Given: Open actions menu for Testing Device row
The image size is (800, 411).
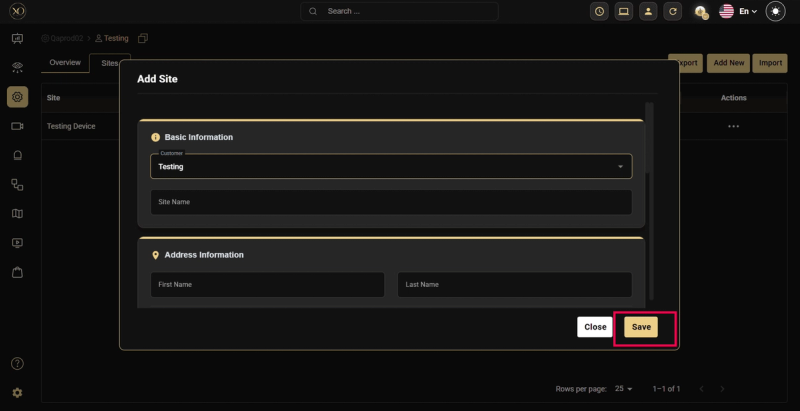Looking at the screenshot, I should (734, 126).
